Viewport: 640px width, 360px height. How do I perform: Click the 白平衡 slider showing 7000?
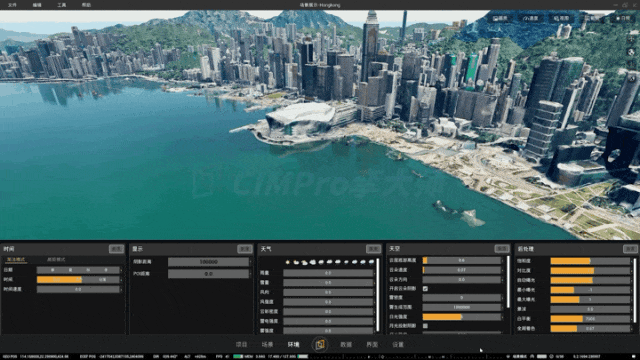(x=590, y=319)
